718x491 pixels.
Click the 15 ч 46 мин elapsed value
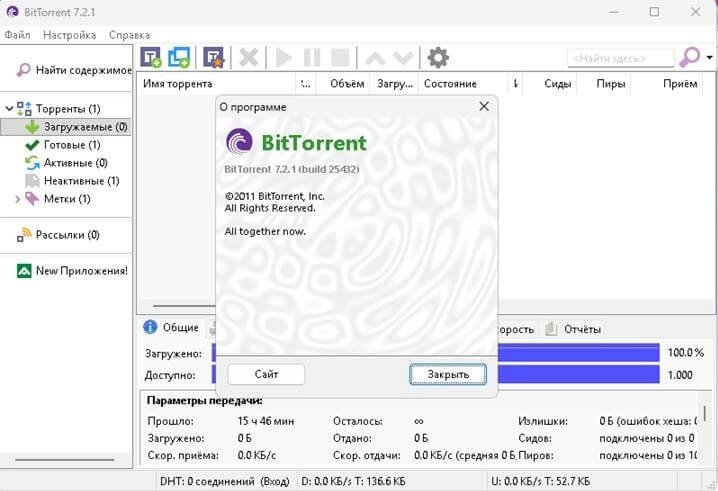266,421
